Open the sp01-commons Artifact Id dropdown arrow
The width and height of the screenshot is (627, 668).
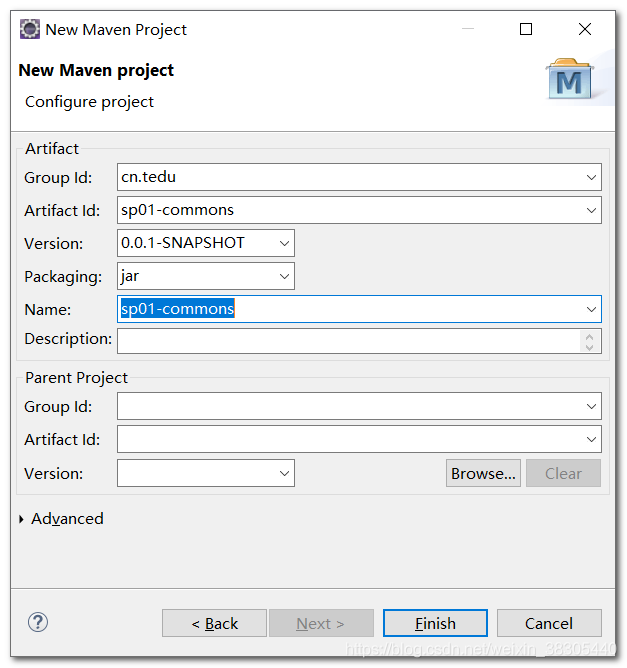tap(591, 210)
